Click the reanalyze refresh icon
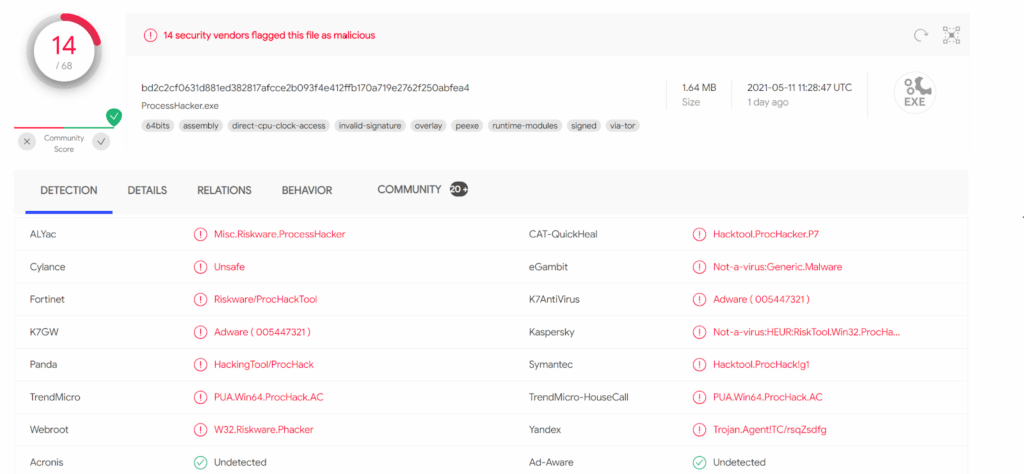Image resolution: width=1024 pixels, height=474 pixels. click(x=921, y=35)
